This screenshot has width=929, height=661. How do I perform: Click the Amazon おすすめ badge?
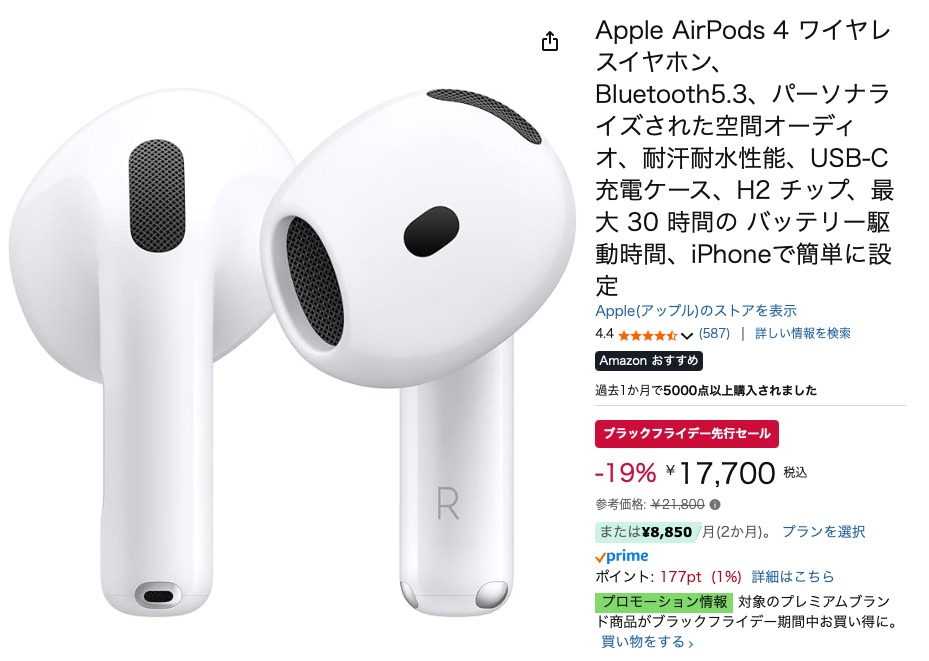[x=649, y=361]
